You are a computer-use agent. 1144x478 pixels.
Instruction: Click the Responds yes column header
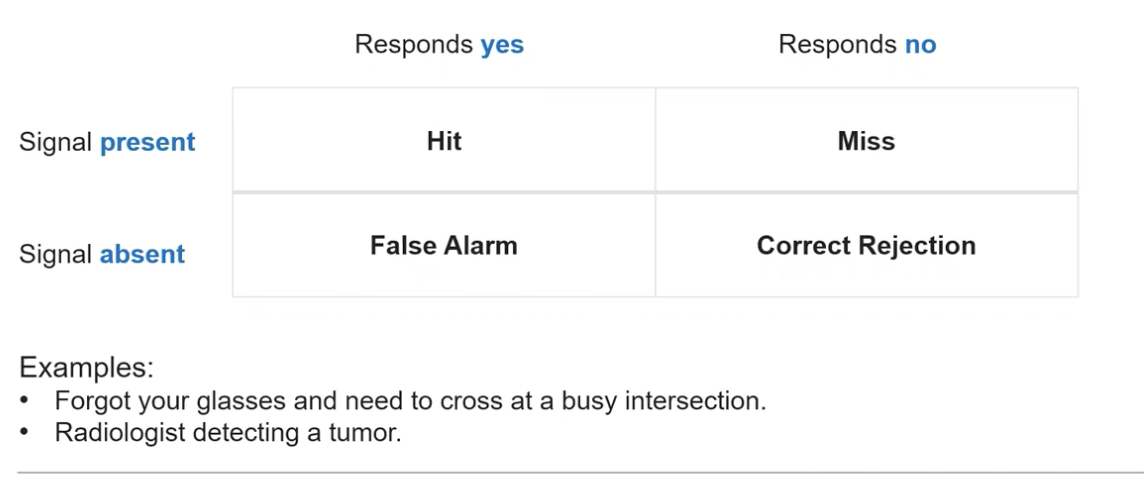click(439, 45)
